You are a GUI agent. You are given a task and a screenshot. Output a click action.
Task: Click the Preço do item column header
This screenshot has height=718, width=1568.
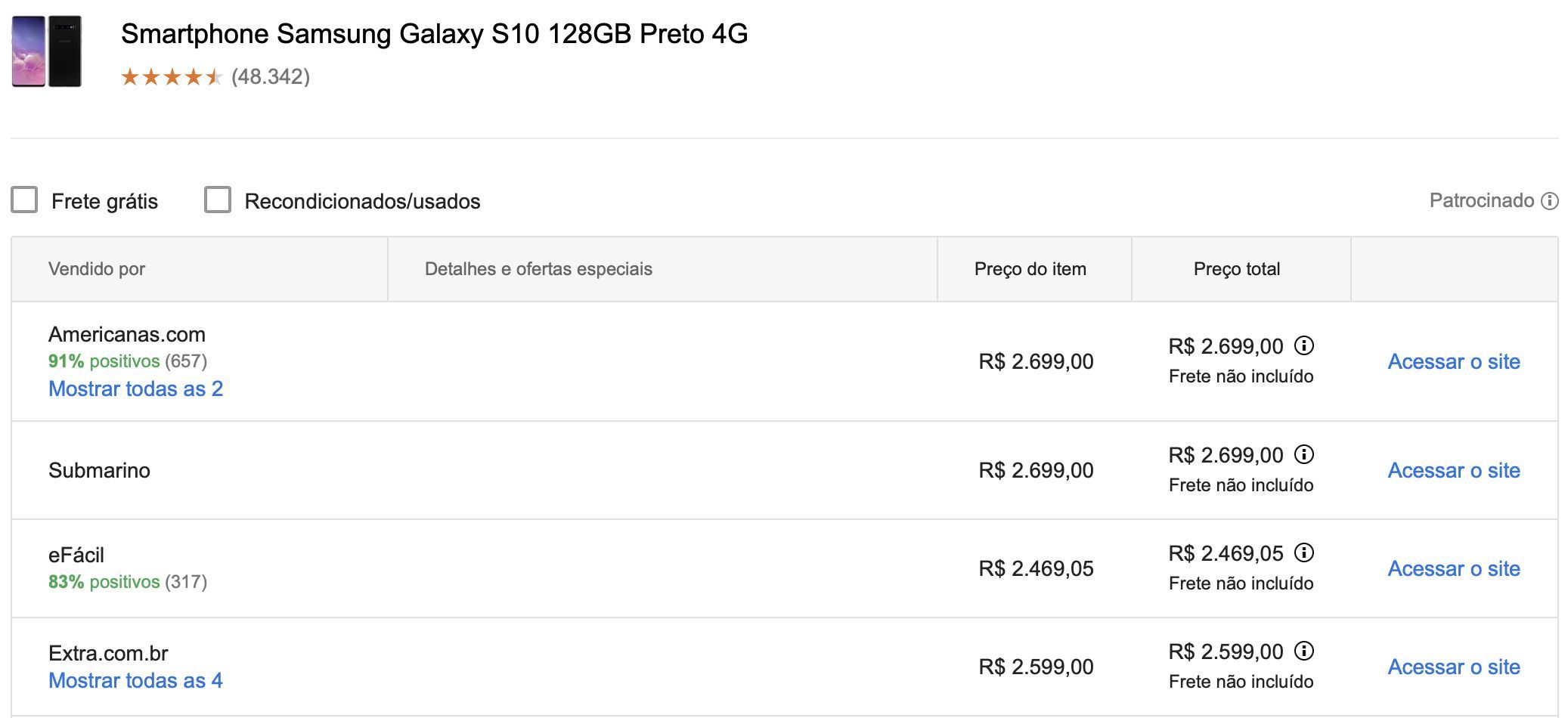coord(1030,269)
